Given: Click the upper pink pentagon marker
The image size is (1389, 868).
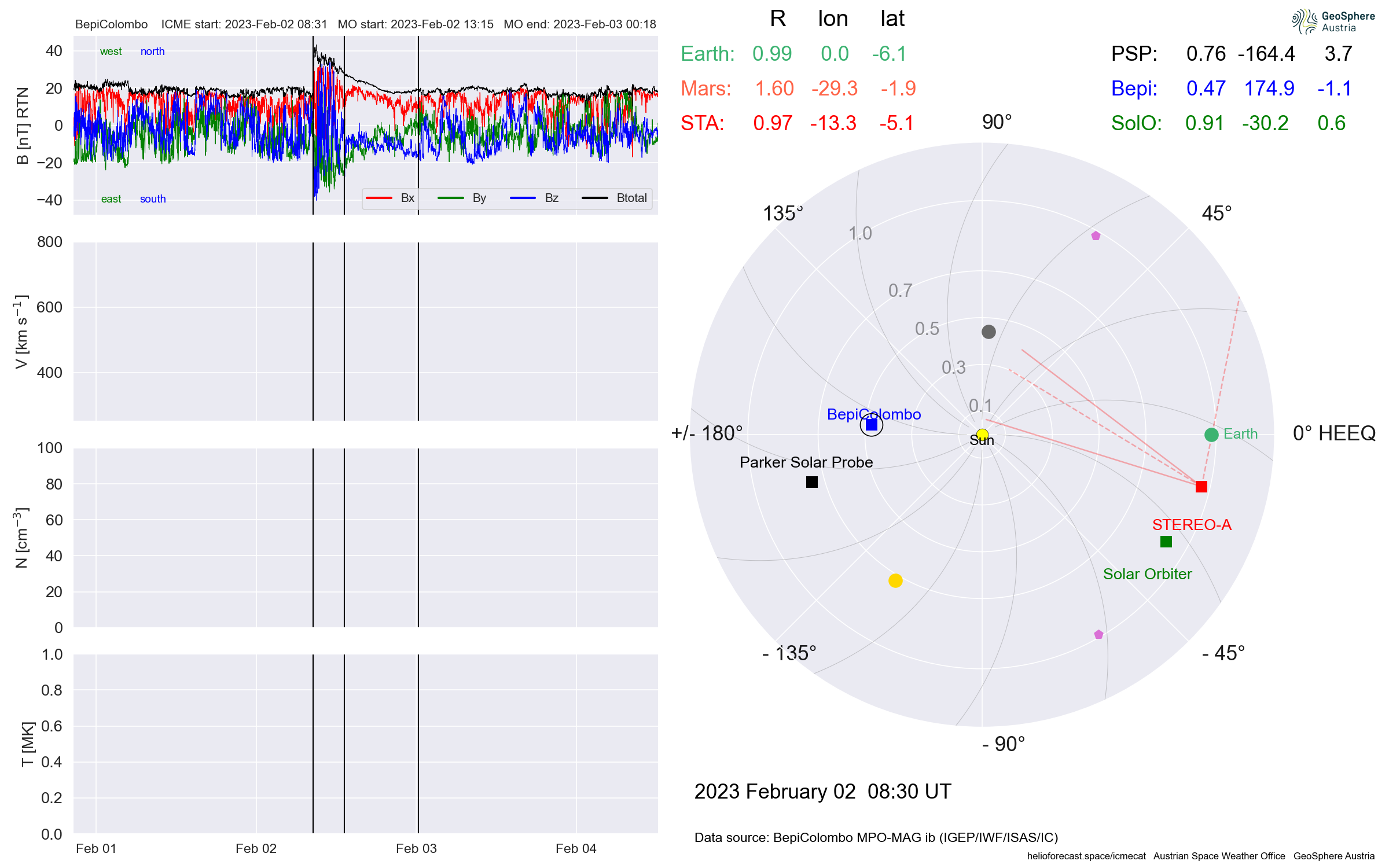Looking at the screenshot, I should pyautogui.click(x=1096, y=236).
